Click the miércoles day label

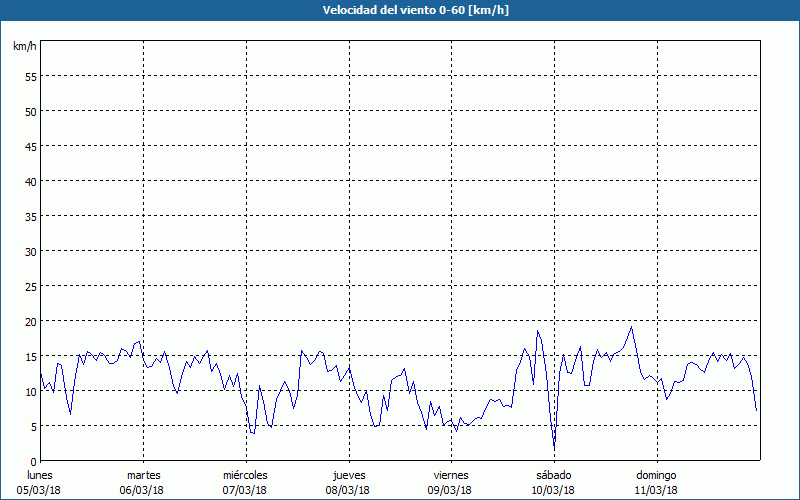tap(245, 475)
